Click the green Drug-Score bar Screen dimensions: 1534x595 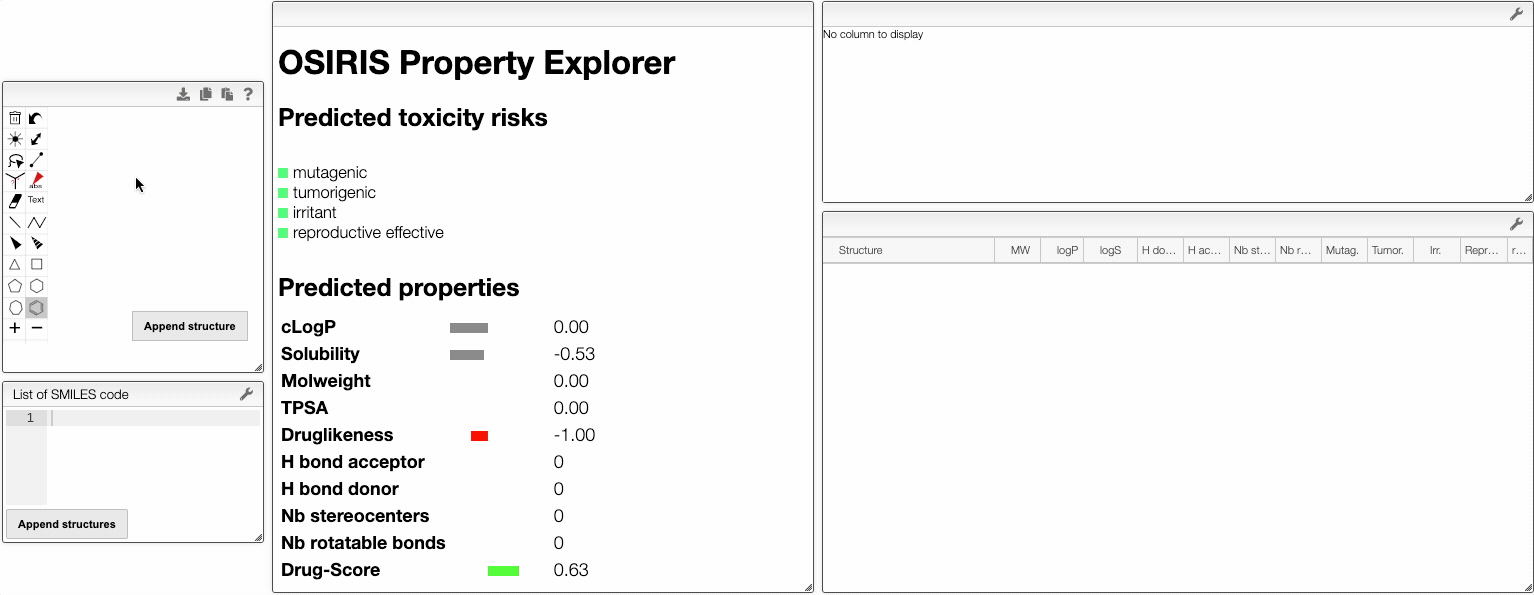tap(503, 571)
